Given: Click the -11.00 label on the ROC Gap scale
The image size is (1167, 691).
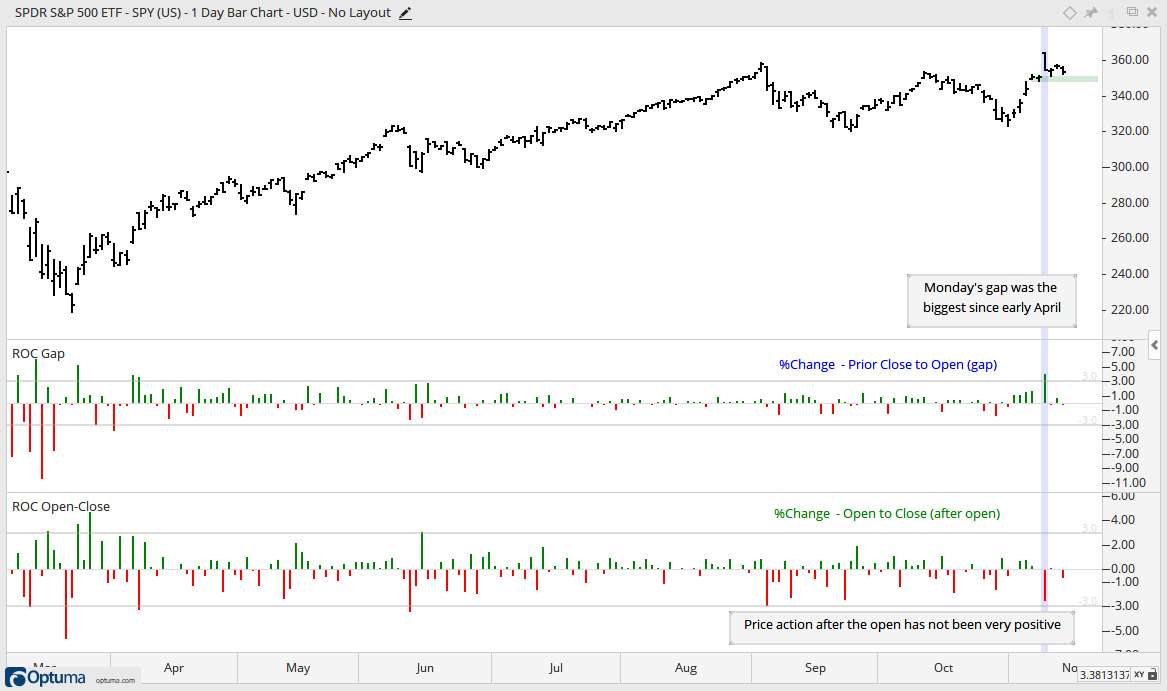Looking at the screenshot, I should 1126,483.
